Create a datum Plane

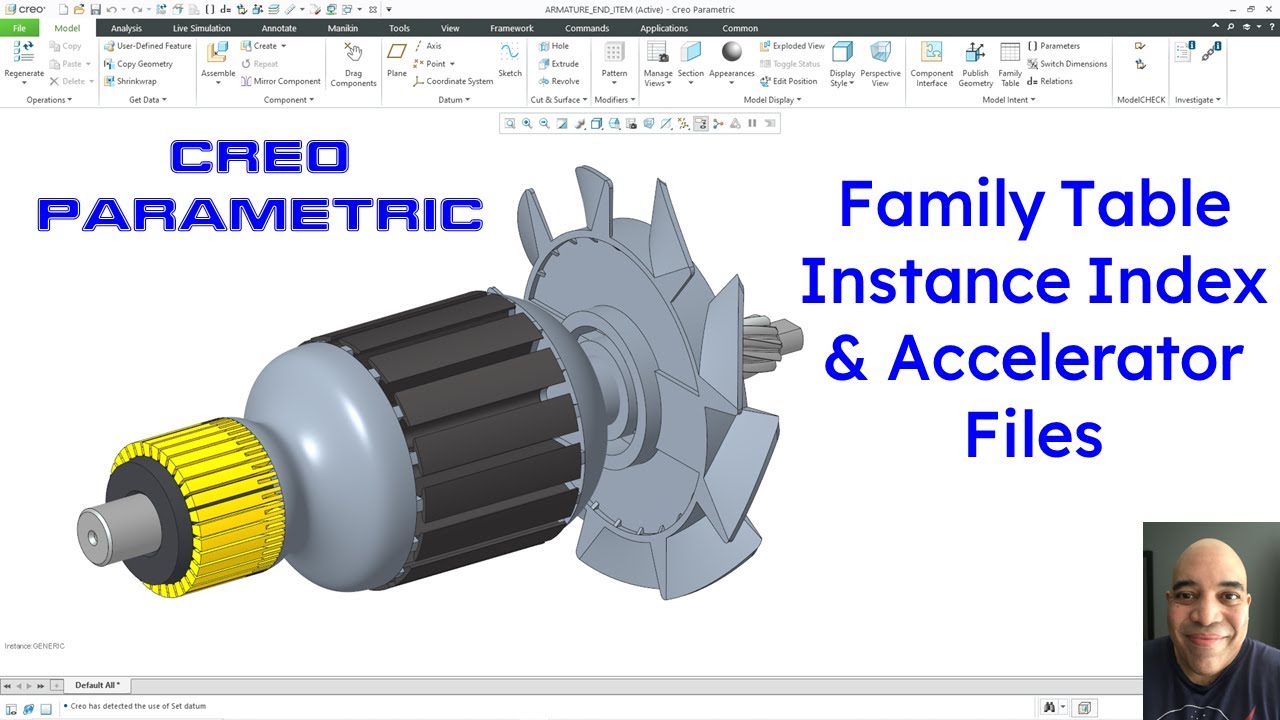397,60
